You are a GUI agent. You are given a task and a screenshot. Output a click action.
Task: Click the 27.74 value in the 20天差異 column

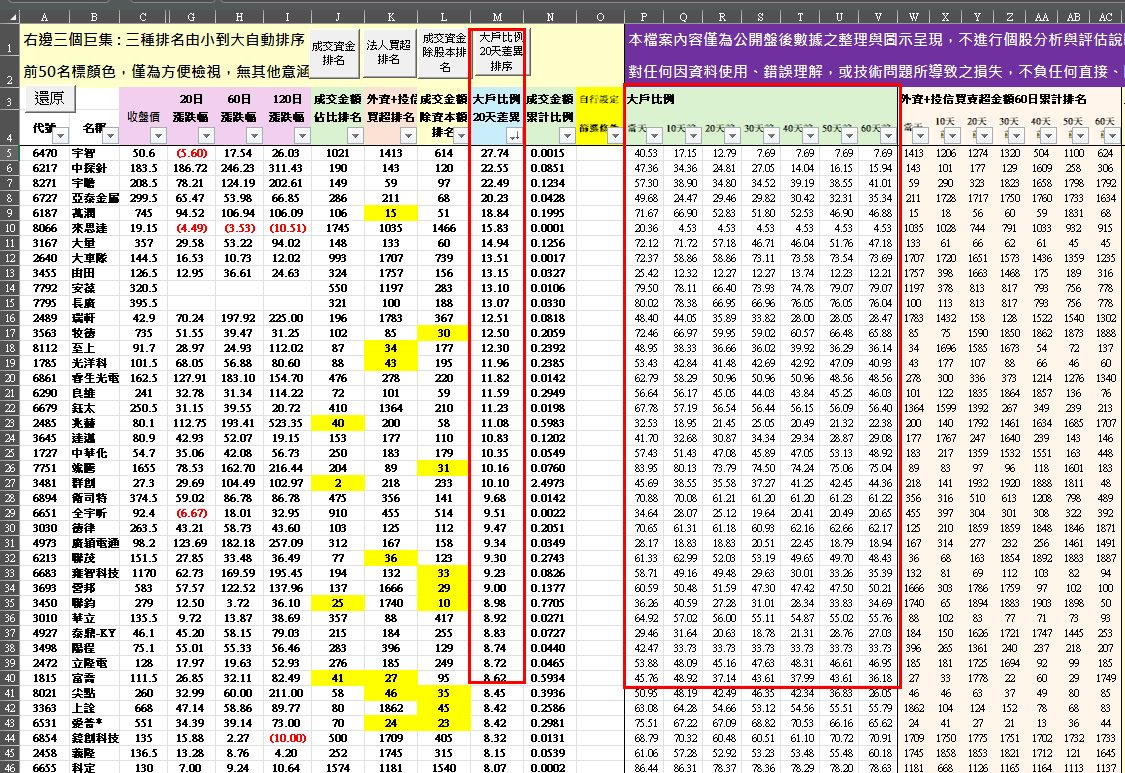[x=495, y=153]
